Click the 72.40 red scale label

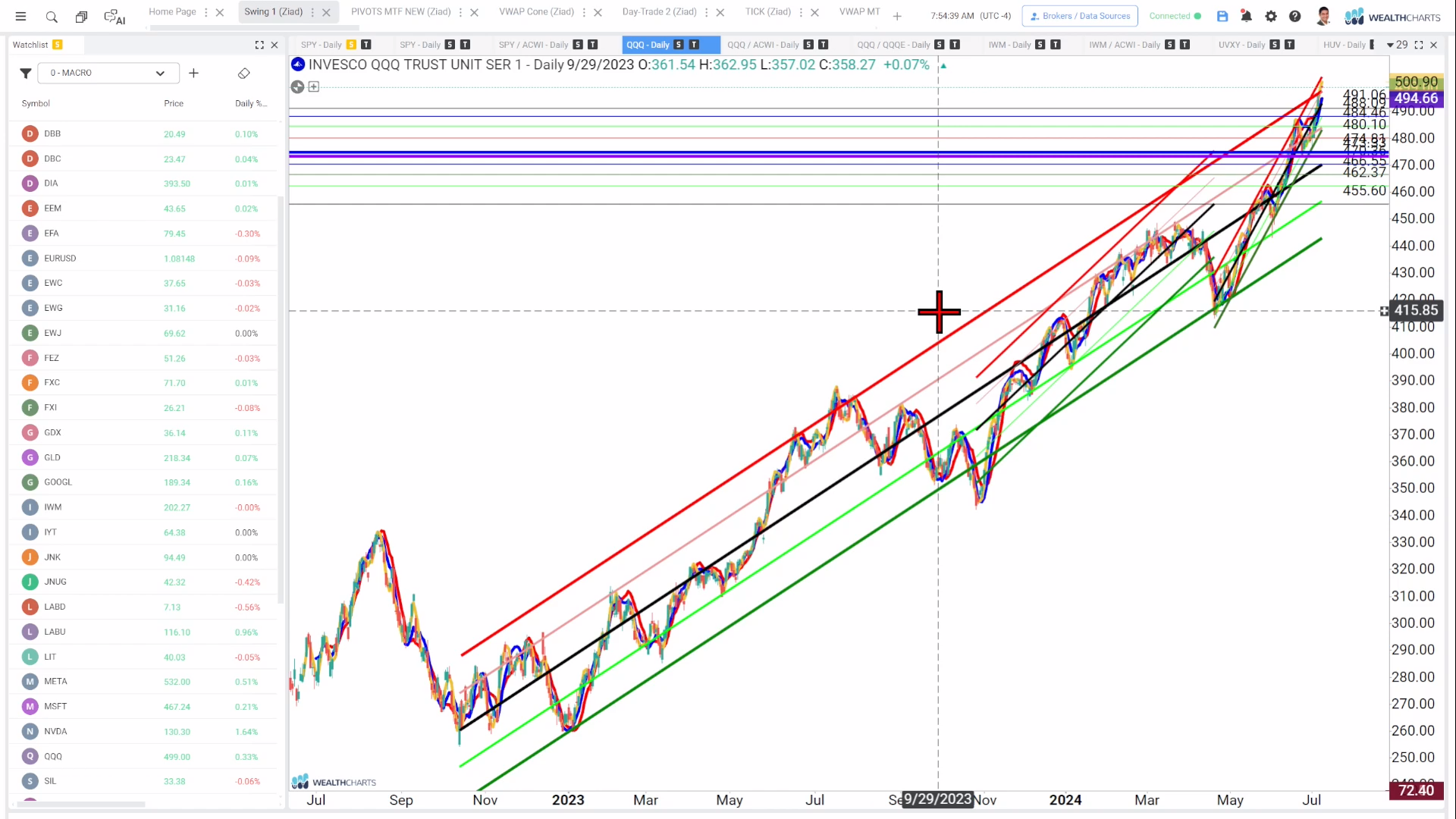(x=1416, y=790)
